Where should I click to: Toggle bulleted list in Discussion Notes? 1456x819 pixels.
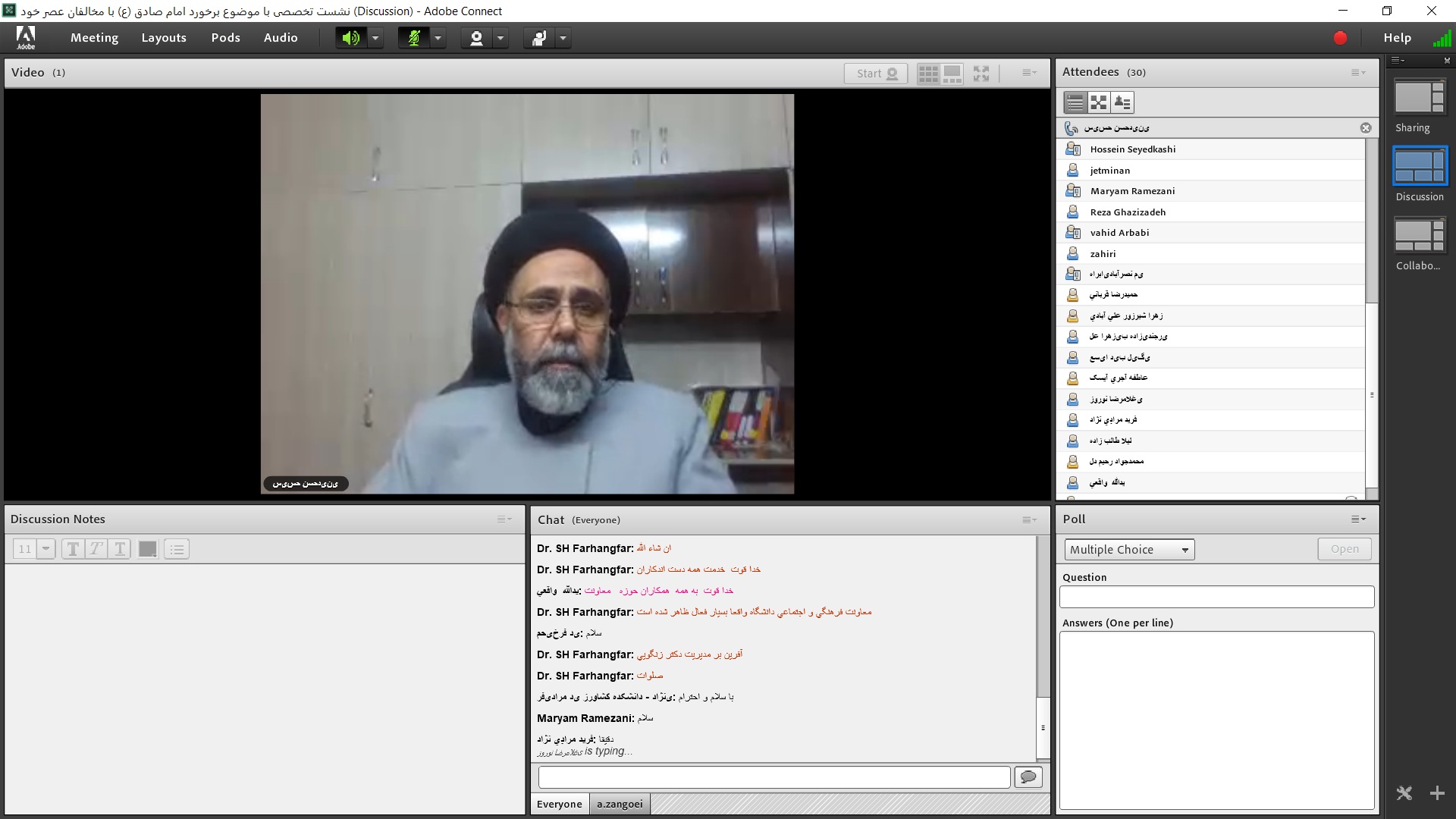[x=177, y=549]
